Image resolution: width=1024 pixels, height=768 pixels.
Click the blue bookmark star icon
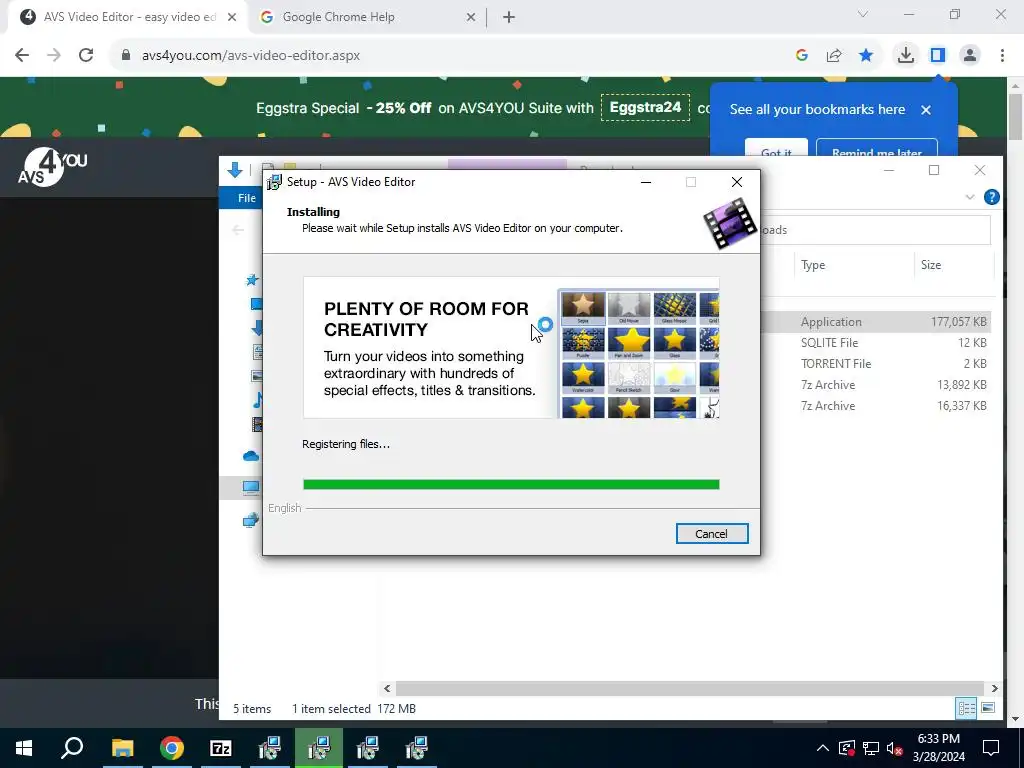(866, 56)
